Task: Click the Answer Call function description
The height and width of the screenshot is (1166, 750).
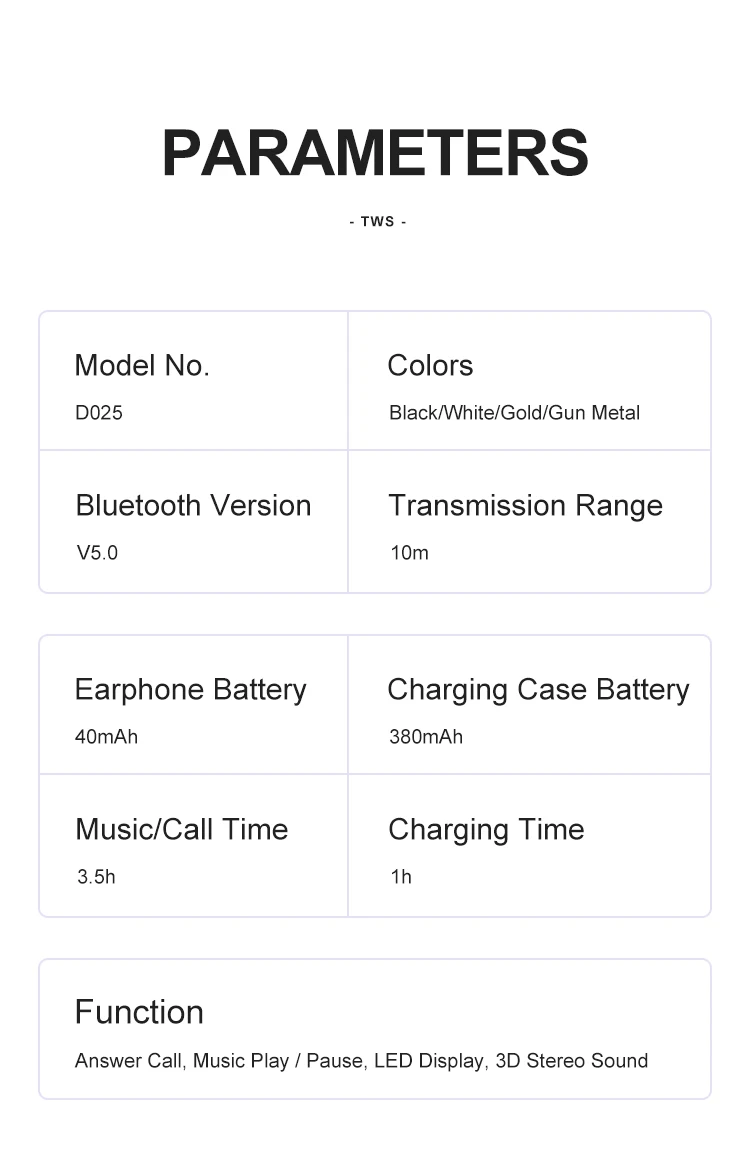Action: pos(361,1061)
